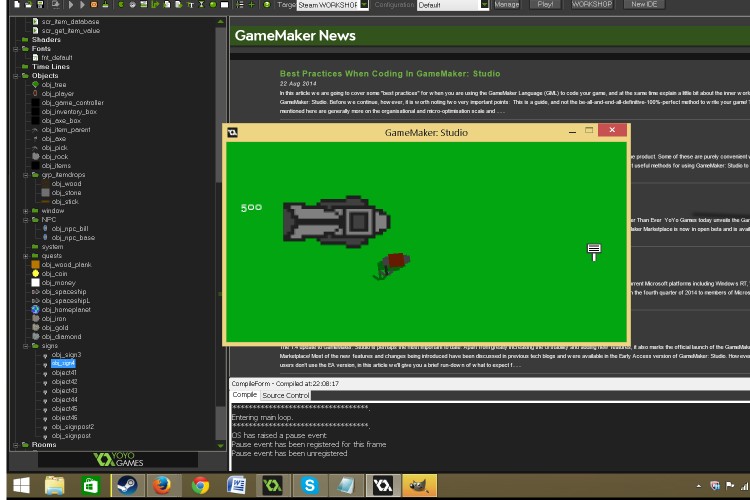Switch to the Source Control tab
The image size is (750, 500).
click(x=286, y=395)
